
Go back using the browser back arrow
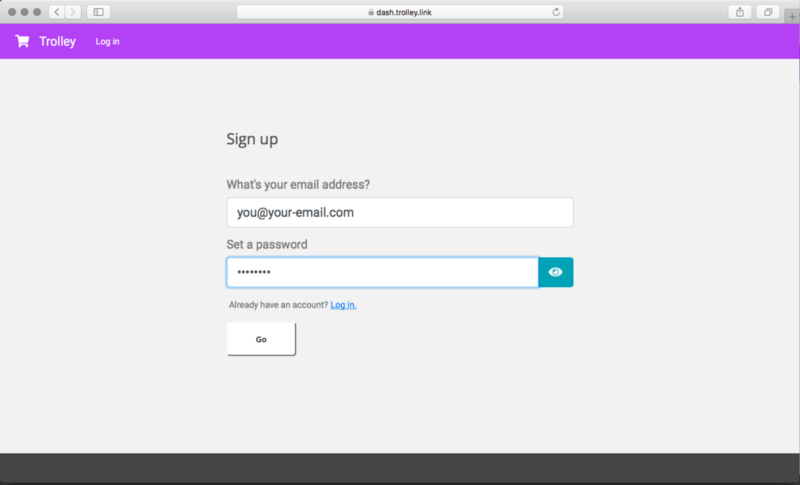[x=57, y=12]
